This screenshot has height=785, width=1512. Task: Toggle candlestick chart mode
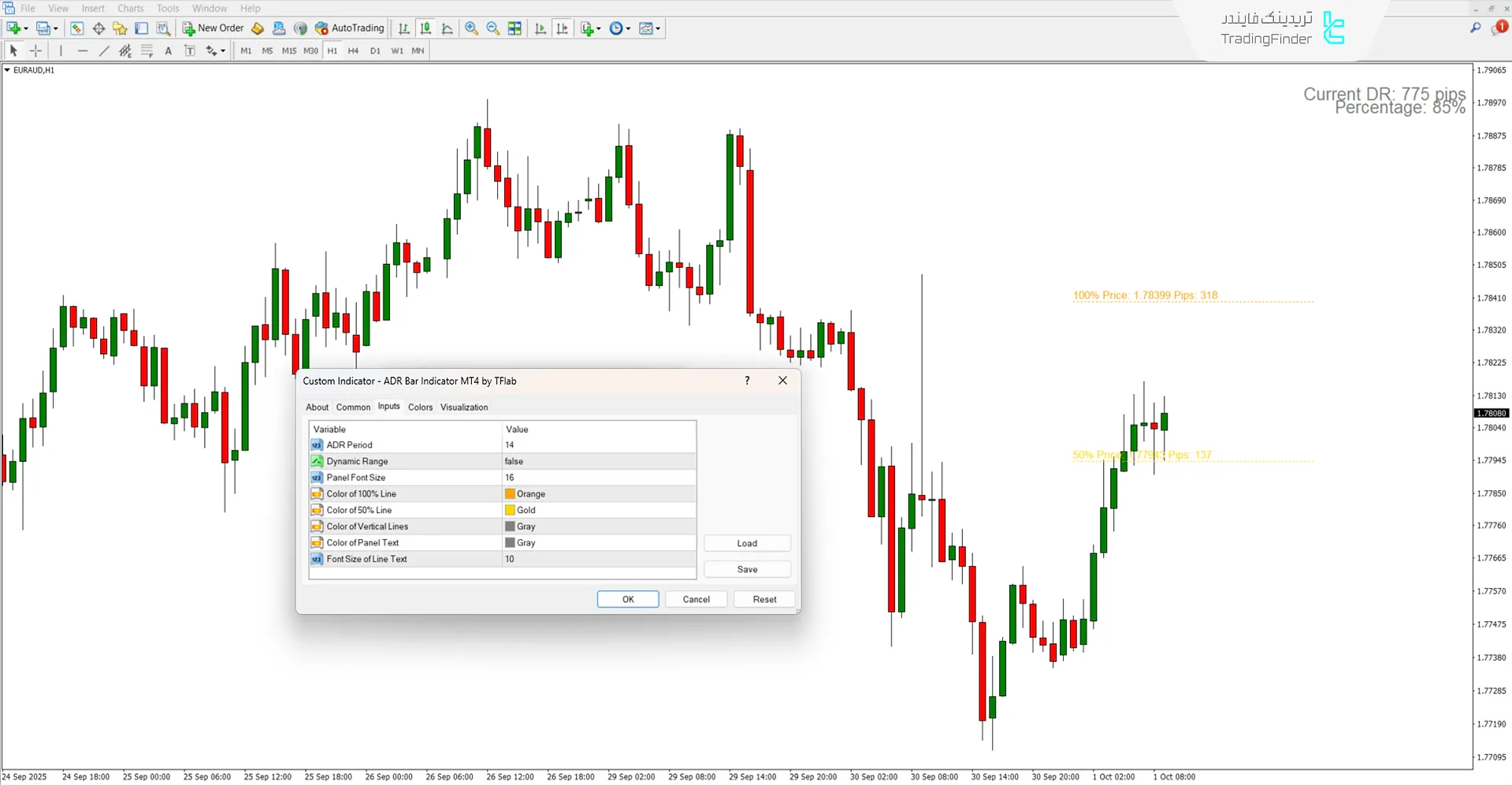(425, 28)
